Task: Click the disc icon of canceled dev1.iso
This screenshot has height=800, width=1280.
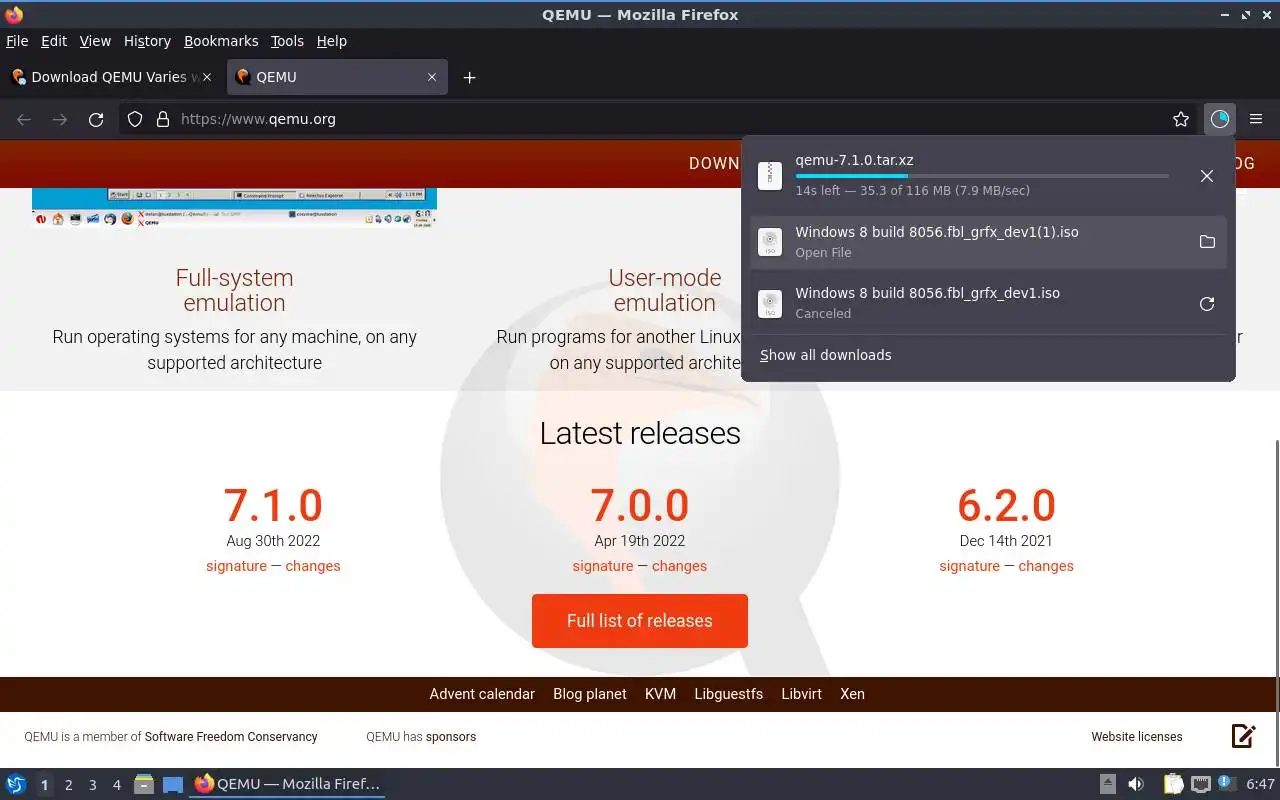Action: pos(769,304)
